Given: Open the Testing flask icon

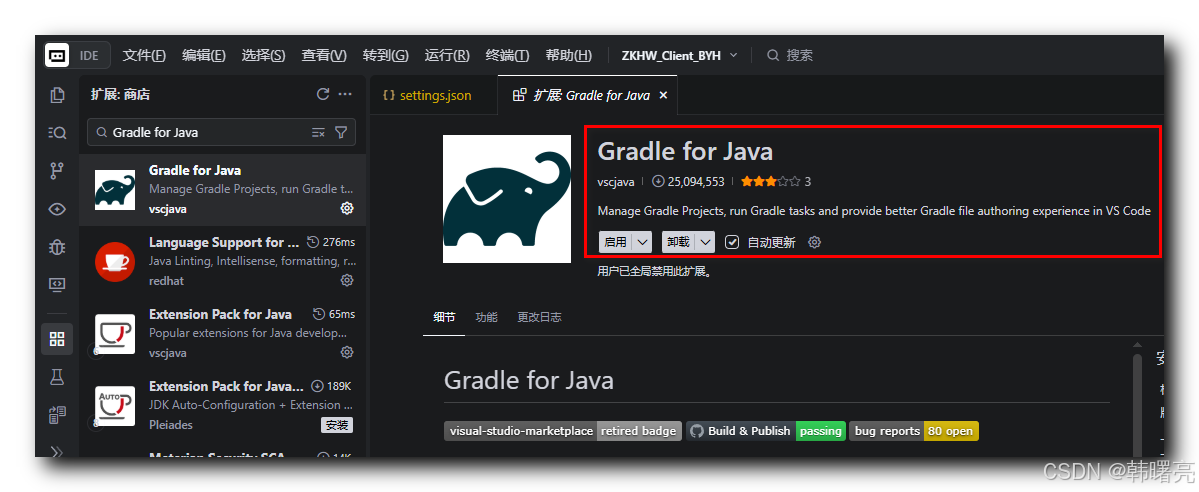Looking at the screenshot, I should [57, 376].
